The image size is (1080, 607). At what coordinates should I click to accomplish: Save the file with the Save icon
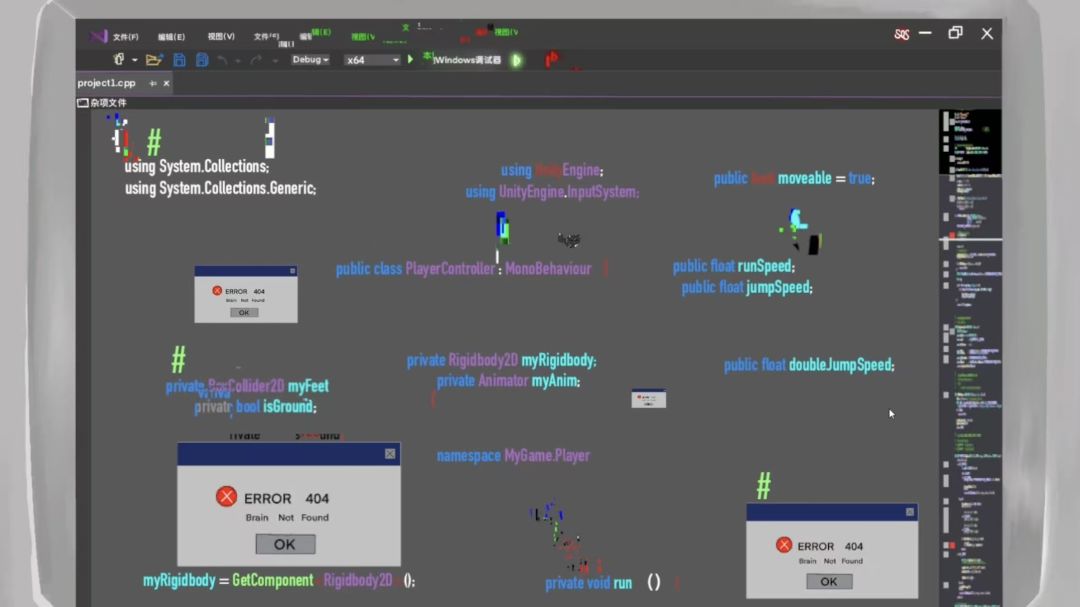click(x=179, y=60)
